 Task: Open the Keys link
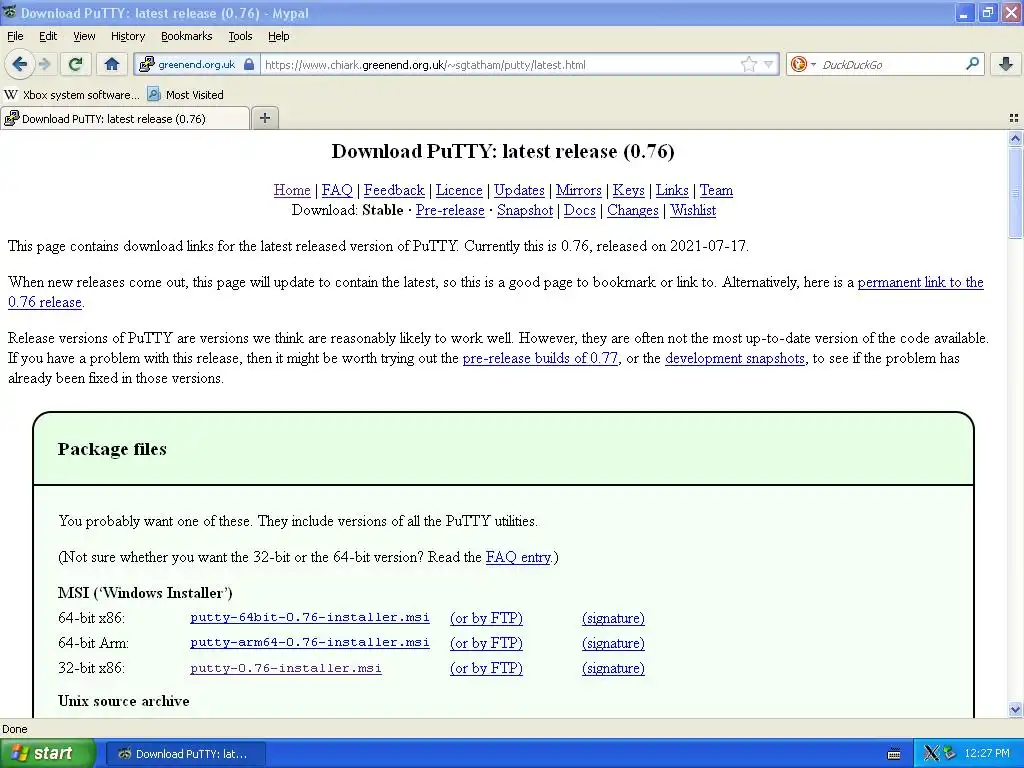(628, 190)
